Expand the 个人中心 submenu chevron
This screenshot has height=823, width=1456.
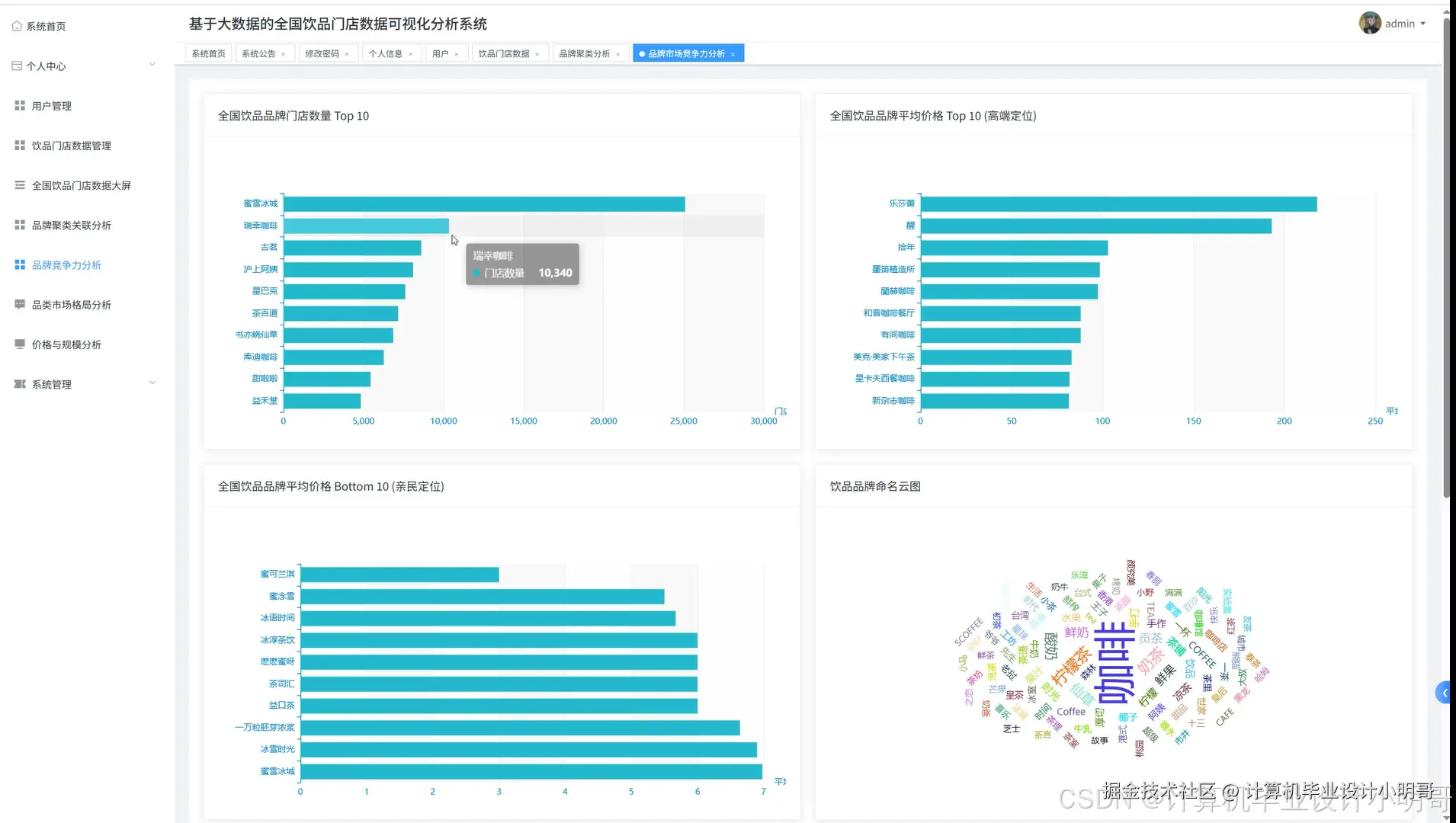(x=152, y=65)
